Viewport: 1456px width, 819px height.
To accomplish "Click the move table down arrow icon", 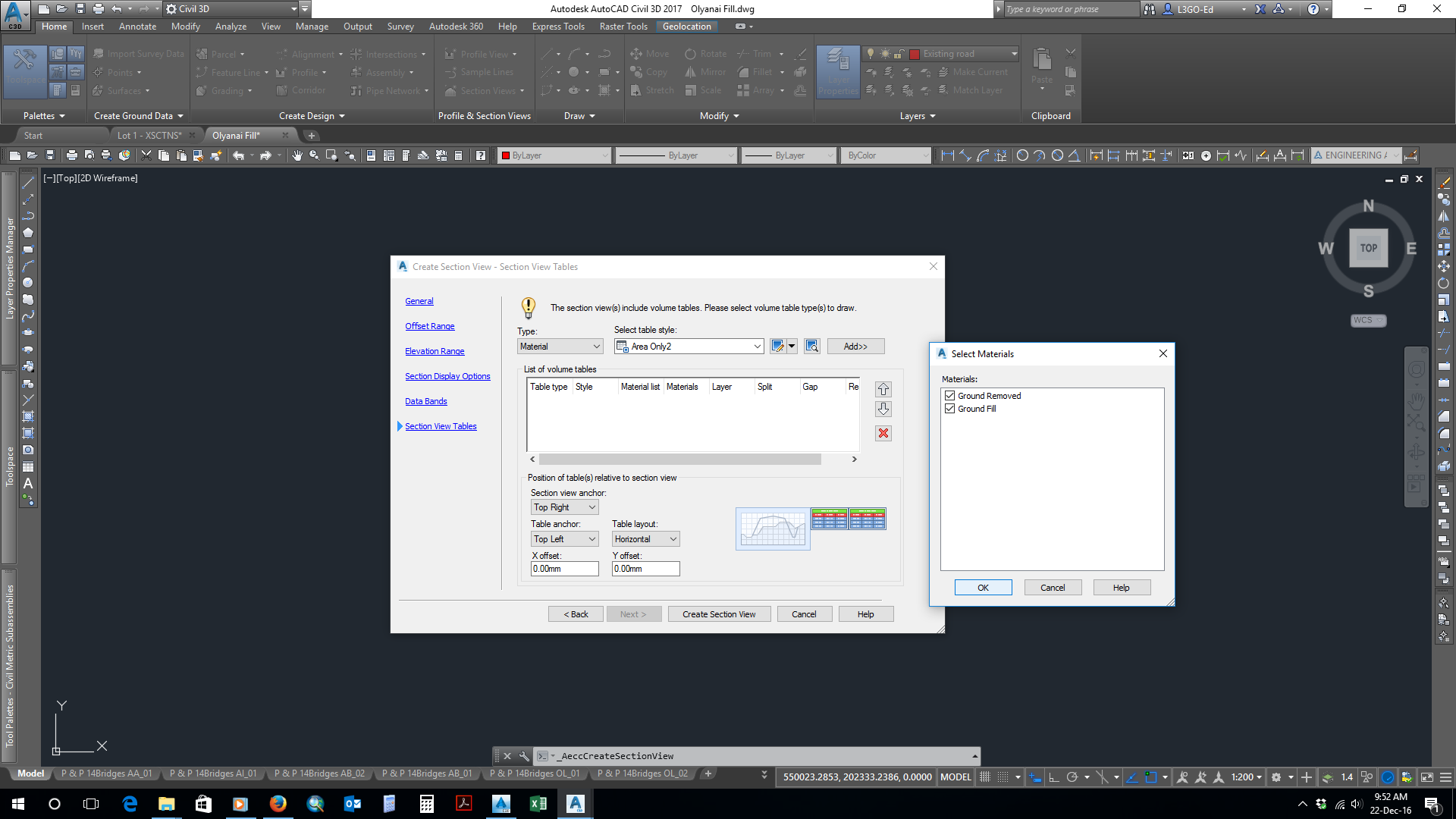I will (x=883, y=409).
